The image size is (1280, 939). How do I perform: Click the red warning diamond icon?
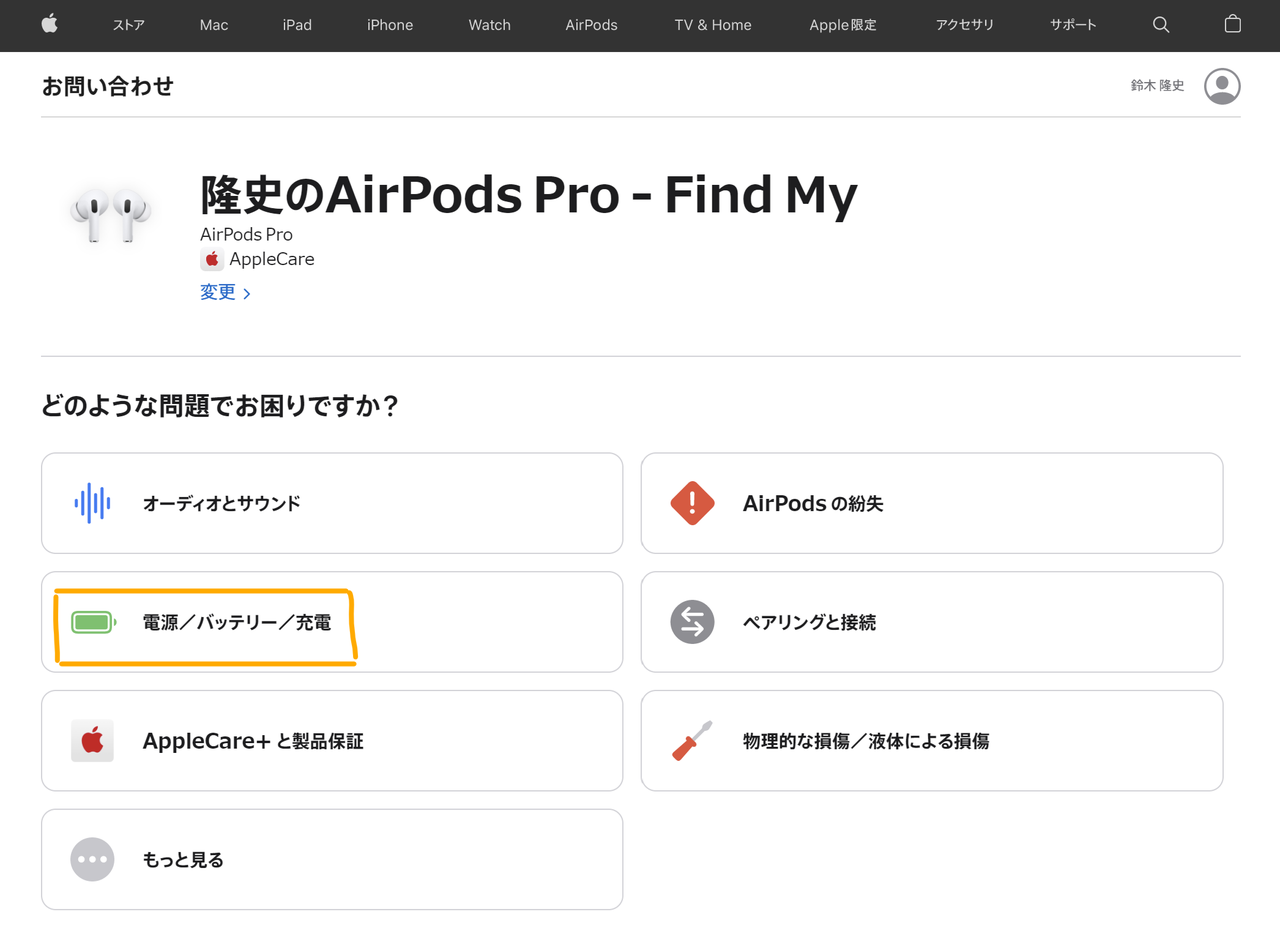click(692, 503)
